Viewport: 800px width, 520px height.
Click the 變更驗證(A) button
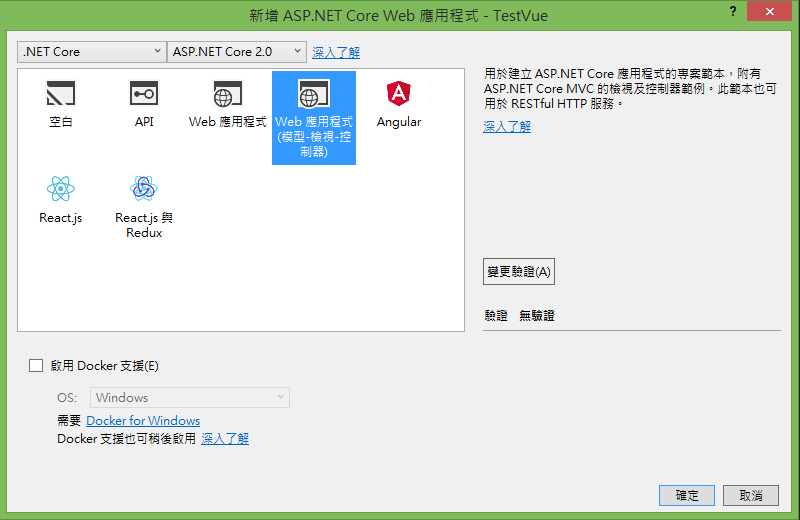coord(519,271)
